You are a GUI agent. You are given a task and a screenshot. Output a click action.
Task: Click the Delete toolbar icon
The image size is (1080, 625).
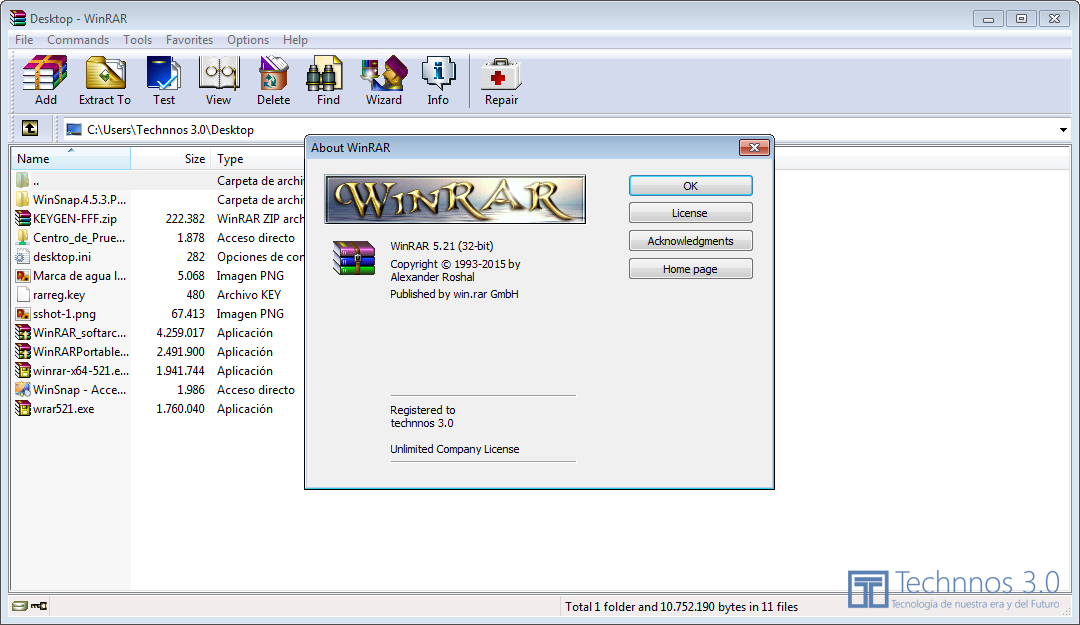click(x=273, y=81)
